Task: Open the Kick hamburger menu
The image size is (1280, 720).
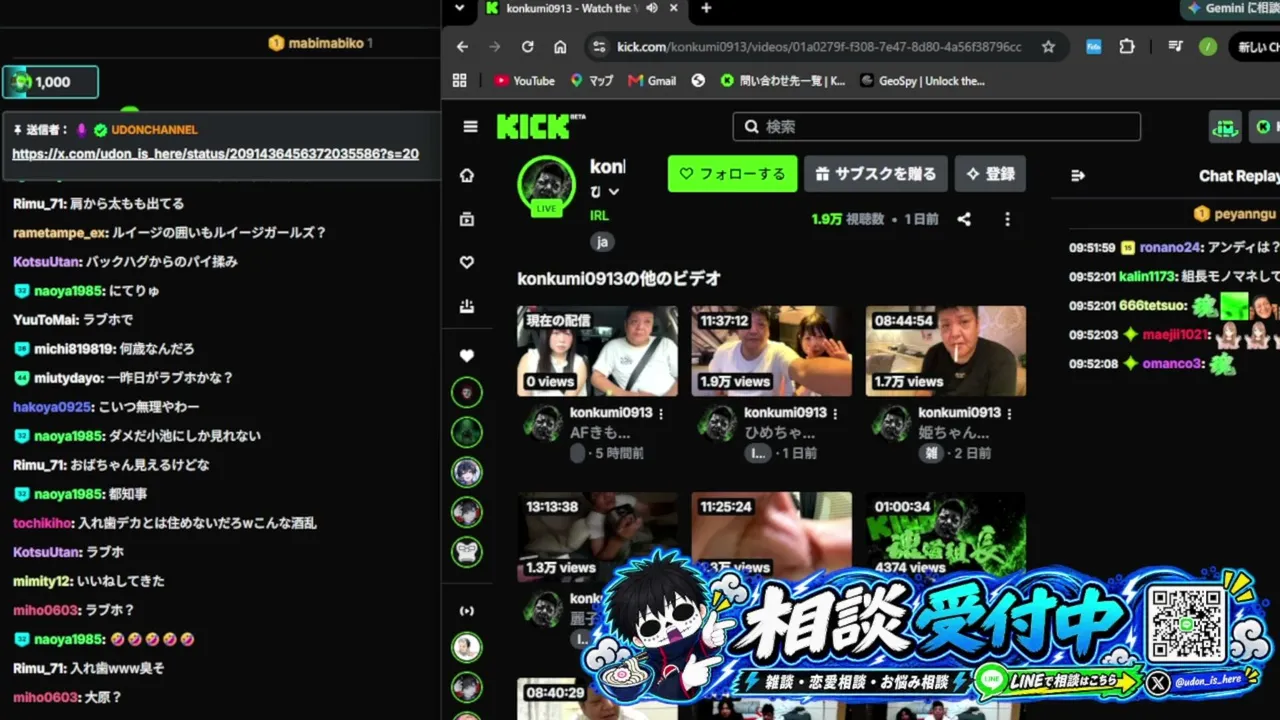Action: pyautogui.click(x=470, y=127)
